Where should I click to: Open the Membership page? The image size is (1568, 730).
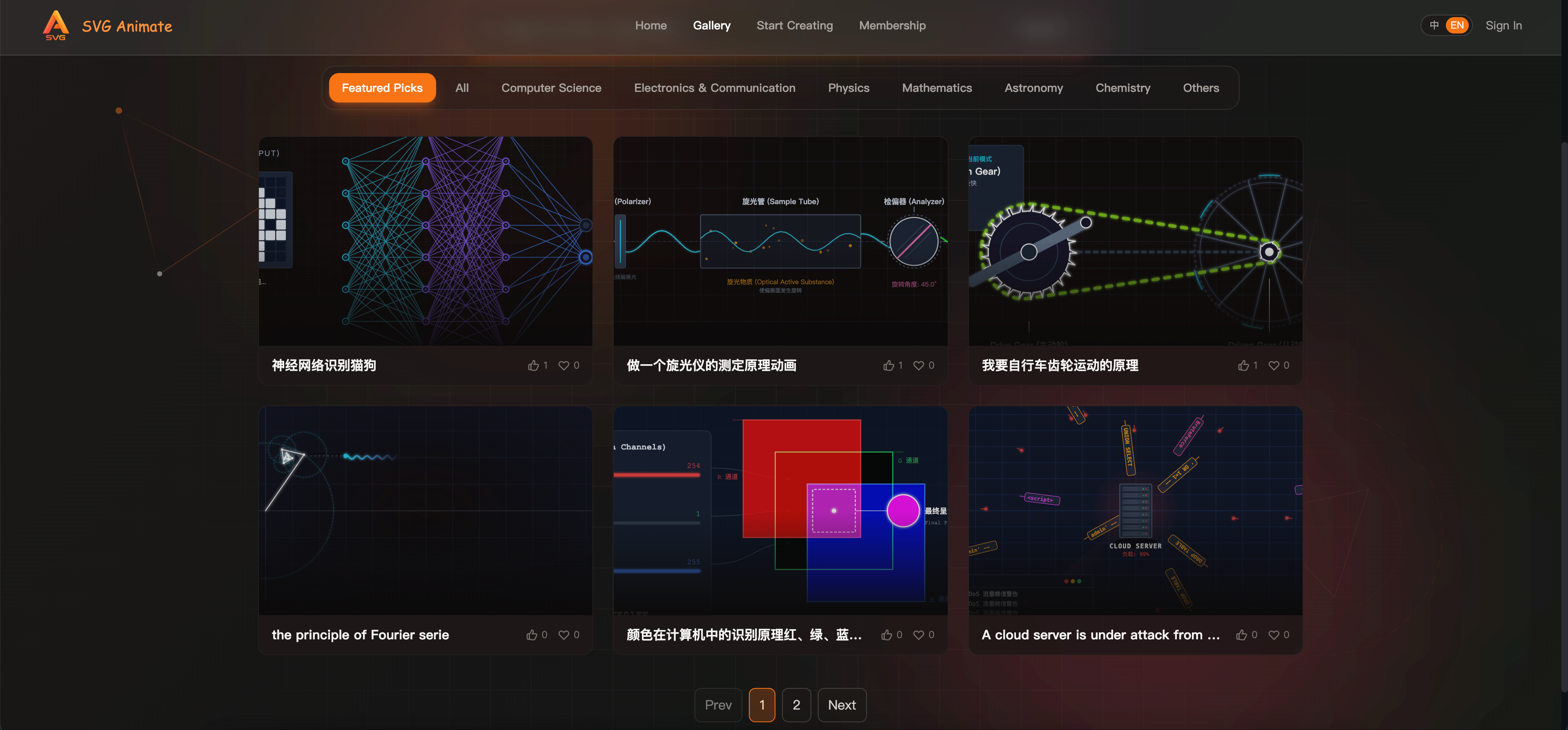pos(892,26)
